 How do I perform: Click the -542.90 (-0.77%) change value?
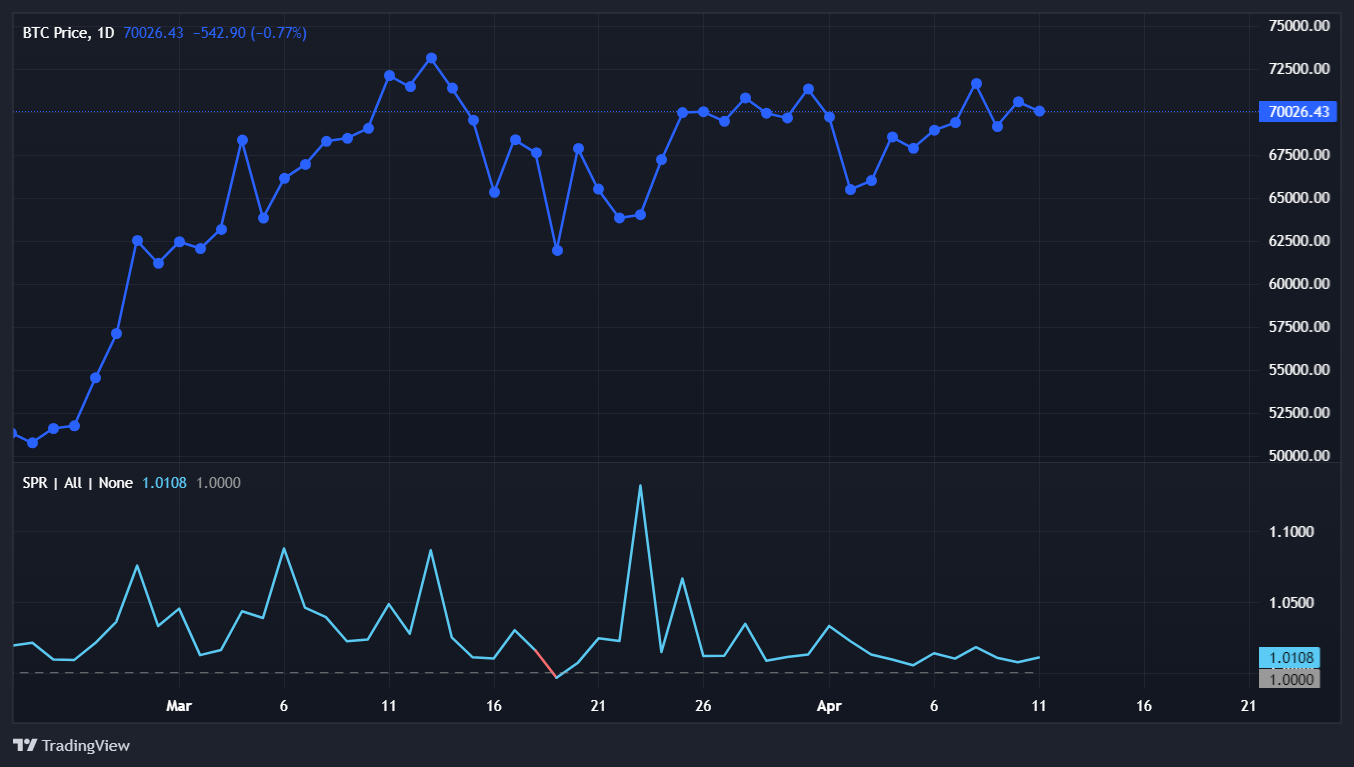[249, 33]
